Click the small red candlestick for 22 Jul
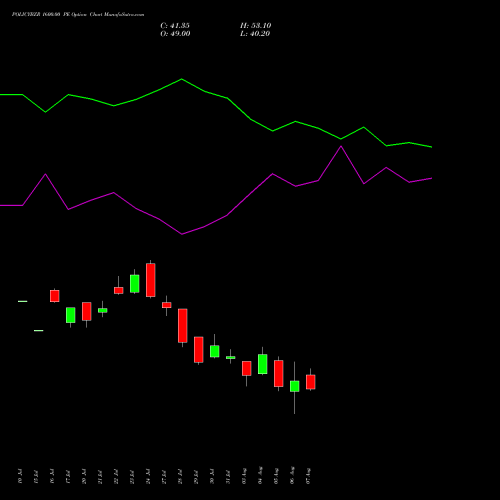The height and width of the screenshot is (500, 500). 119,290
